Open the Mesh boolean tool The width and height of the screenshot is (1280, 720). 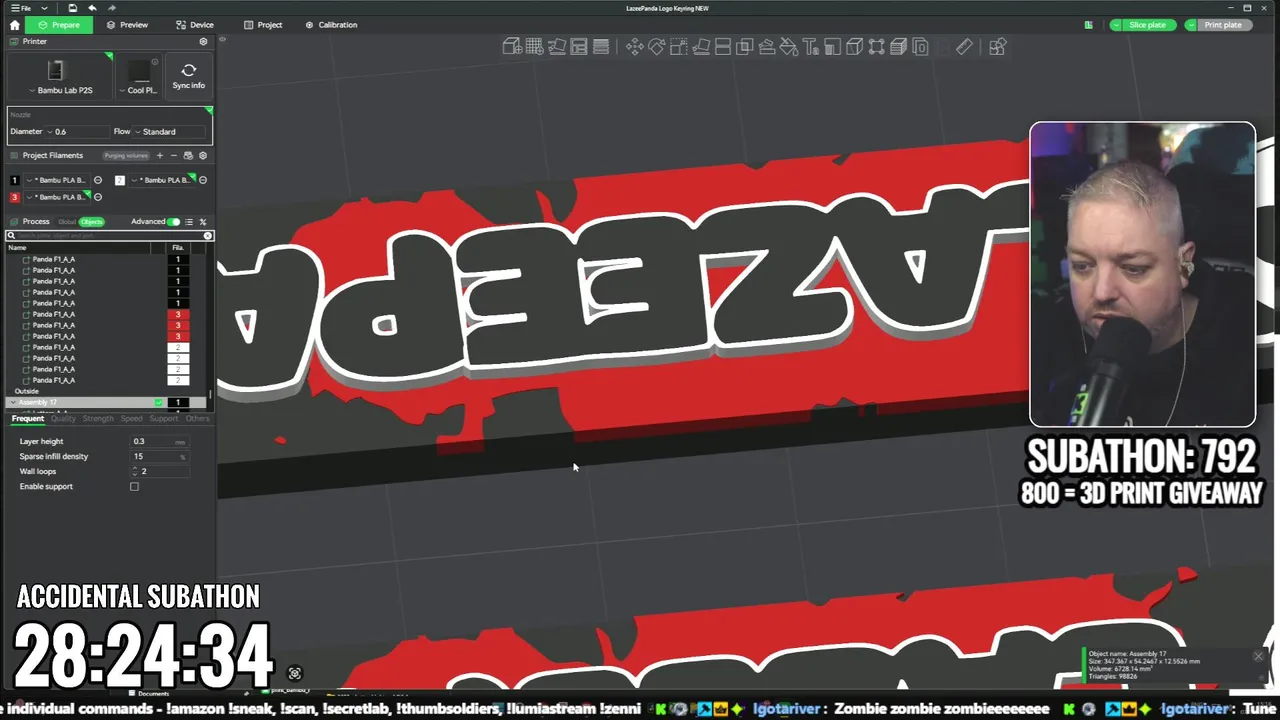click(x=744, y=47)
